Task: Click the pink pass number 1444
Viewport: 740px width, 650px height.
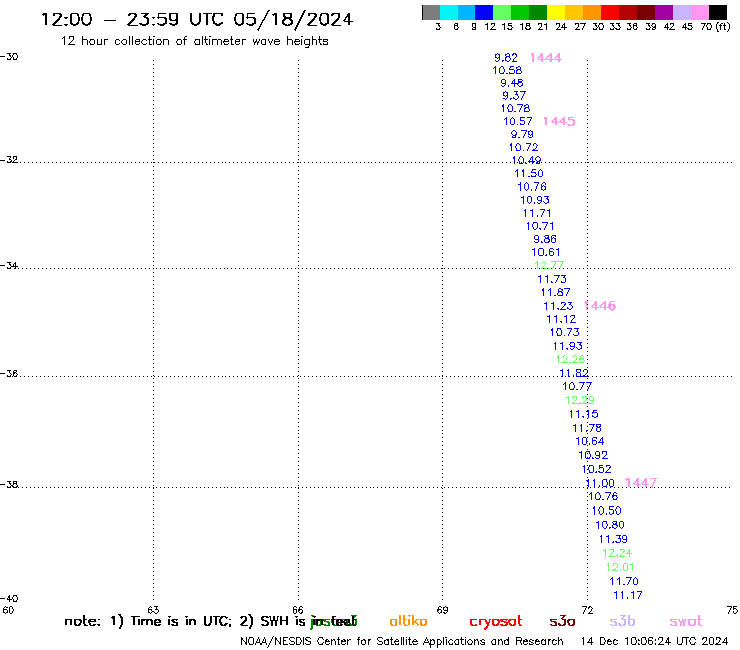Action: pyautogui.click(x=546, y=58)
